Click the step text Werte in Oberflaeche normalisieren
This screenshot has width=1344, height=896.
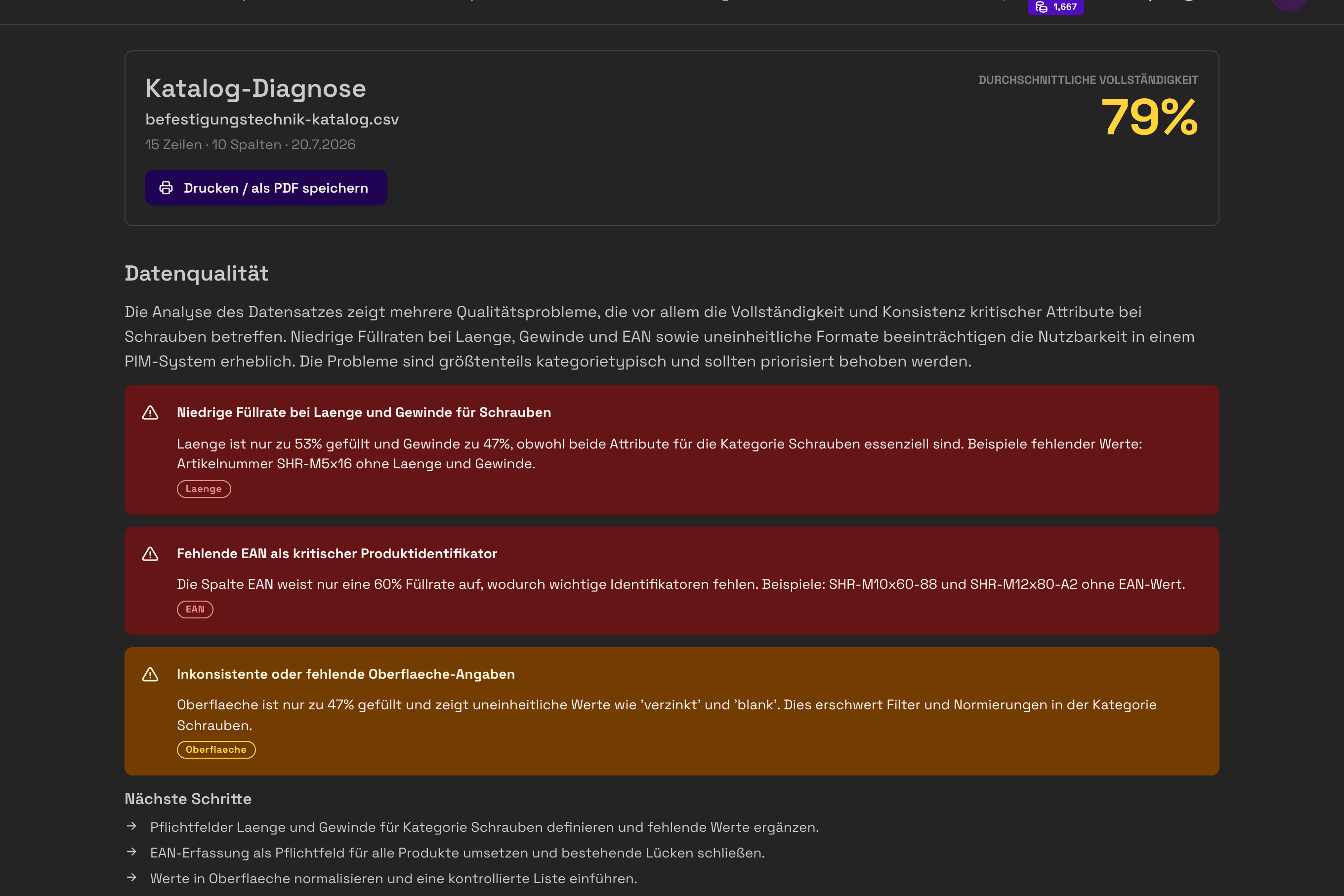click(393, 878)
